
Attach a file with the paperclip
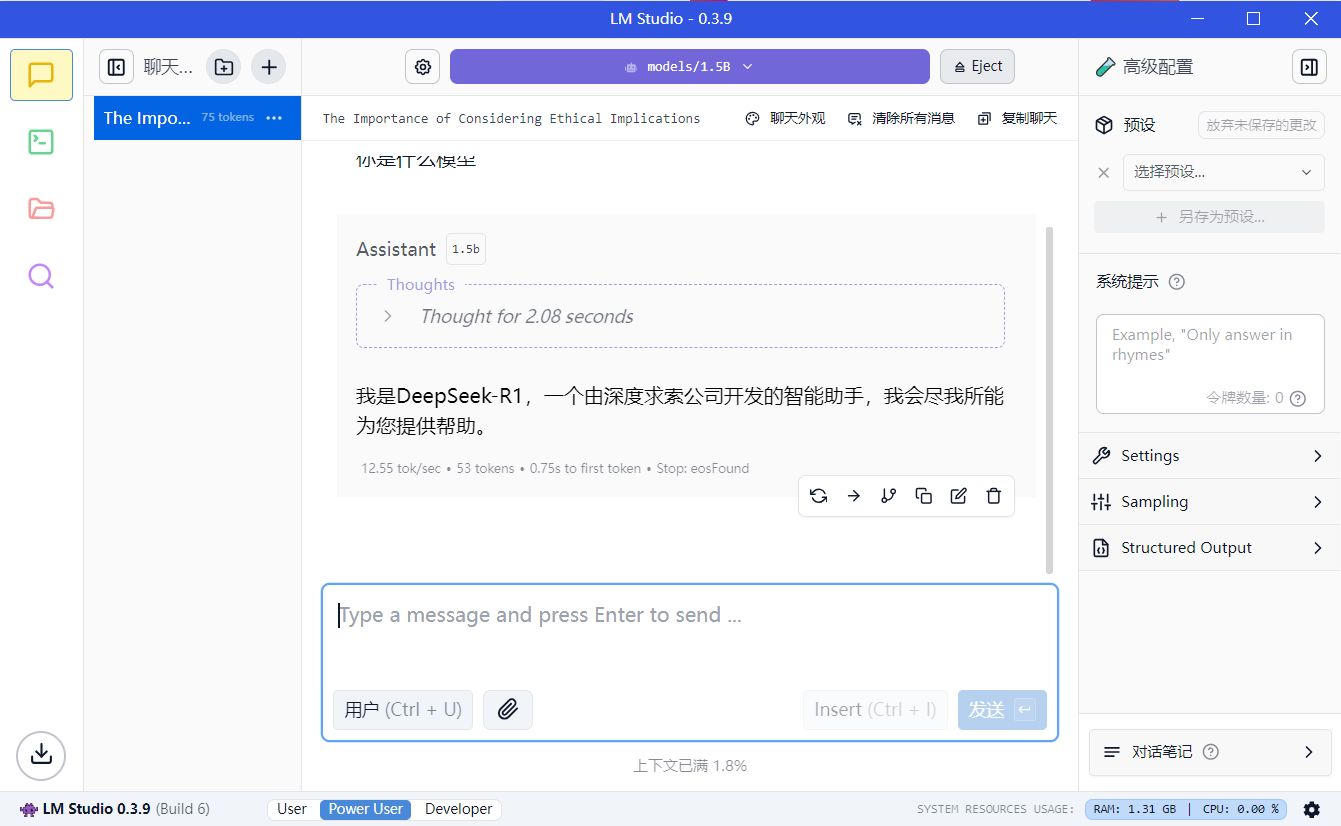pos(508,710)
